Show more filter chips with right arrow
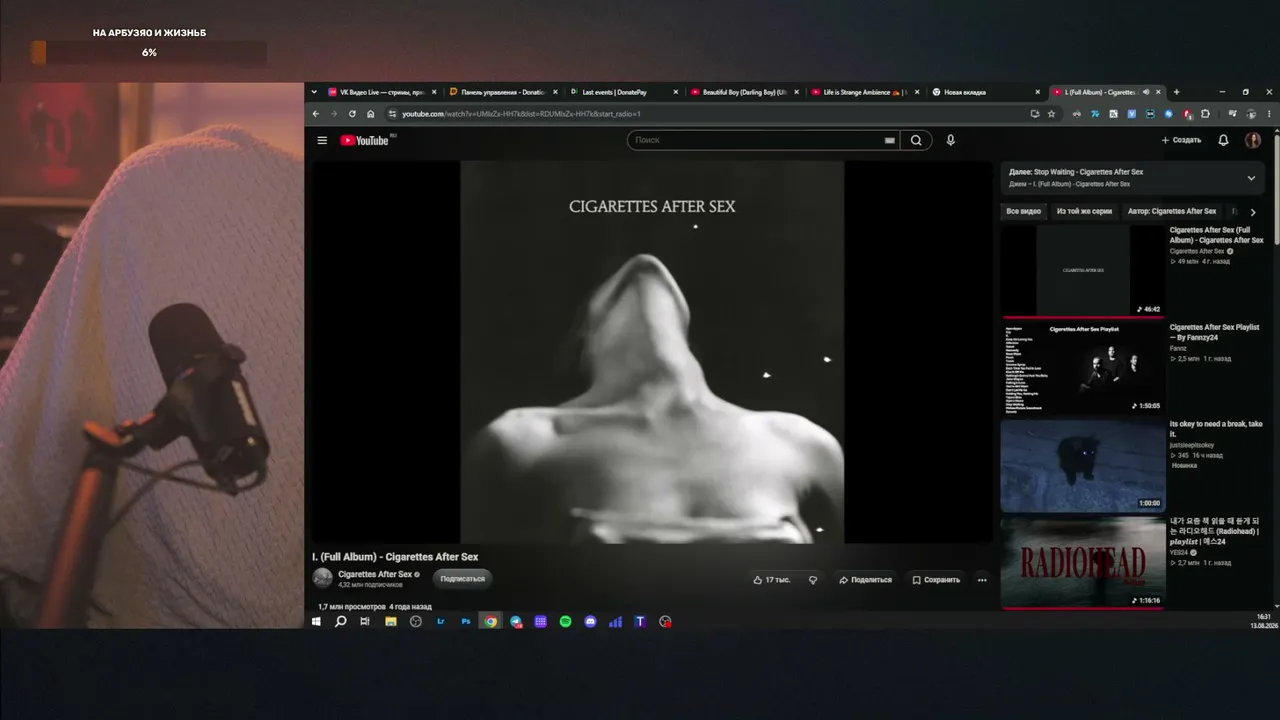This screenshot has width=1280, height=720. 1253,212
